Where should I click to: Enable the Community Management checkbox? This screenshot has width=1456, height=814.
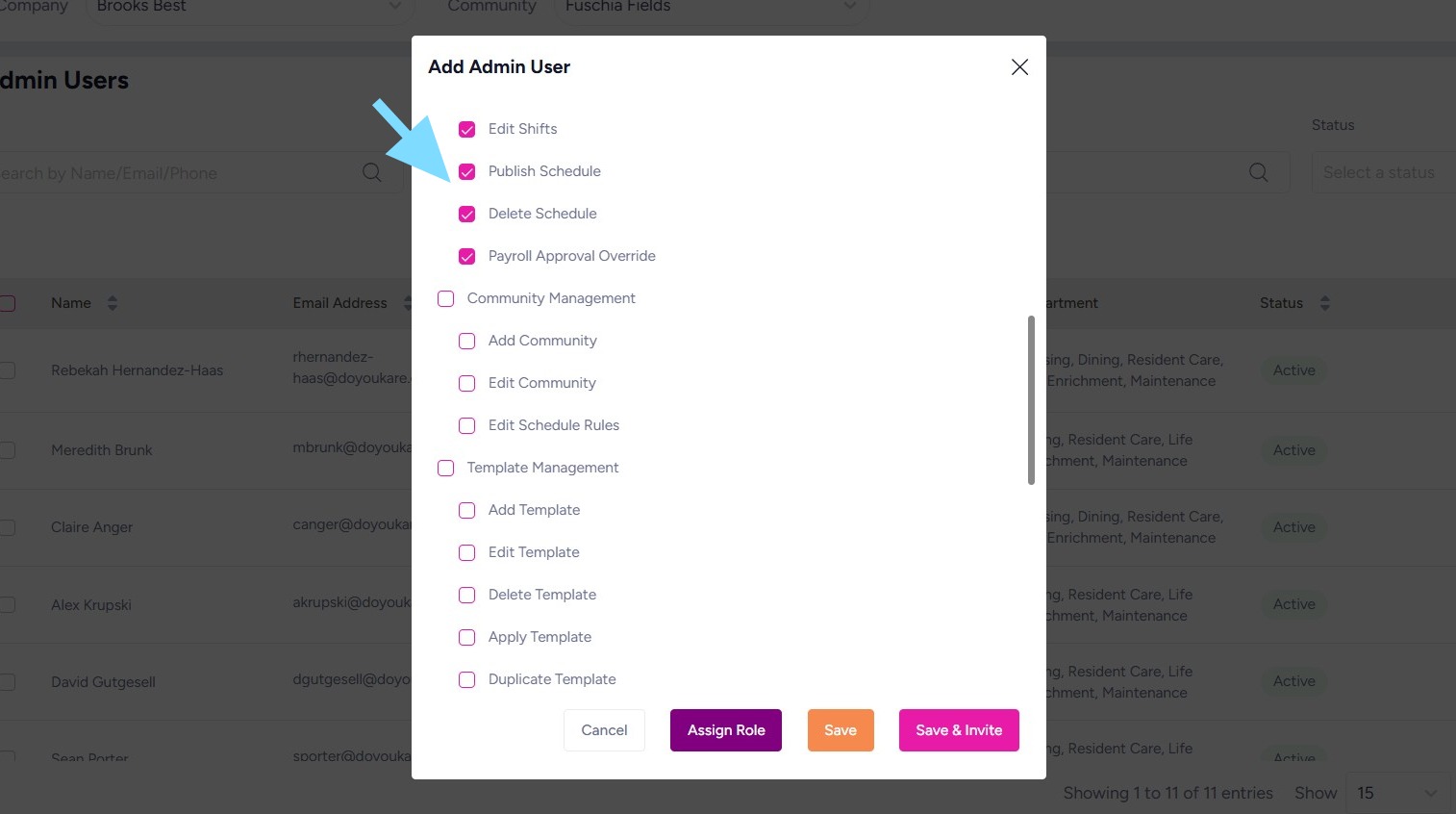click(446, 298)
